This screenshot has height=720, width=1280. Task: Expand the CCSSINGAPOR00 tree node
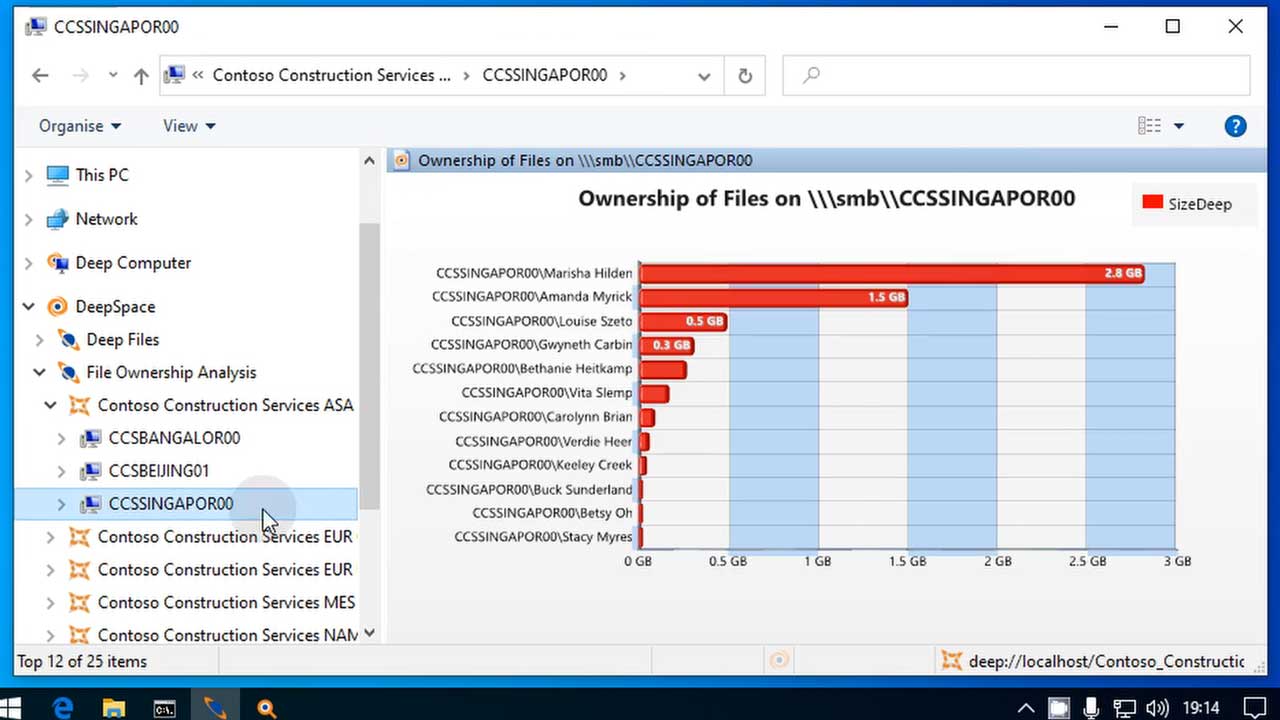[x=61, y=504]
